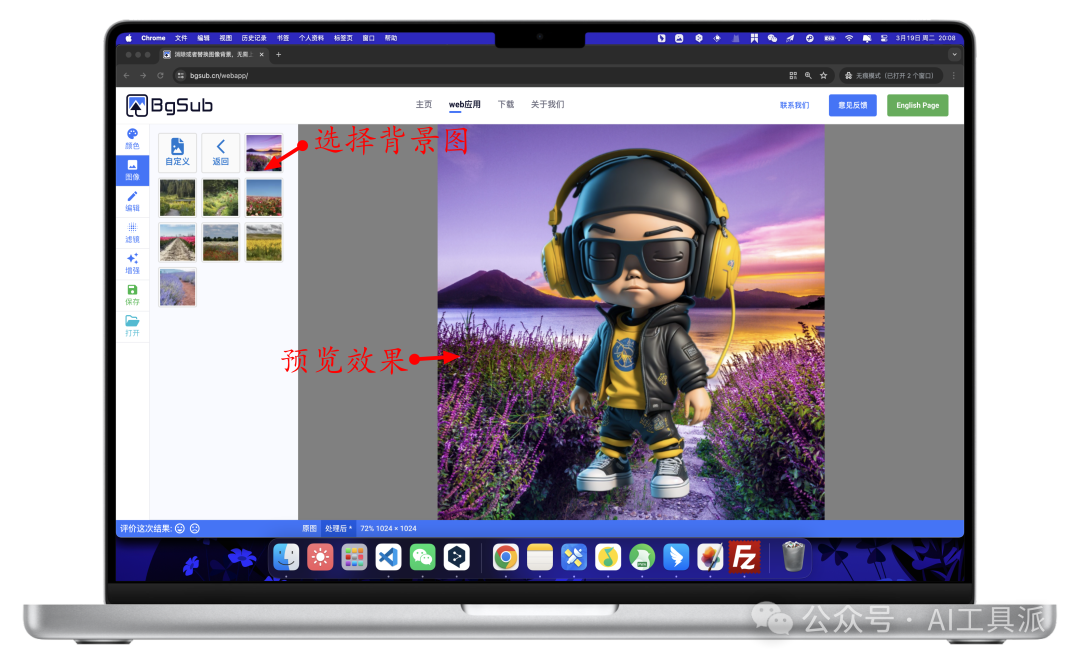Switch to the English Page
Viewport: 1080px width, 663px height.
pos(917,105)
